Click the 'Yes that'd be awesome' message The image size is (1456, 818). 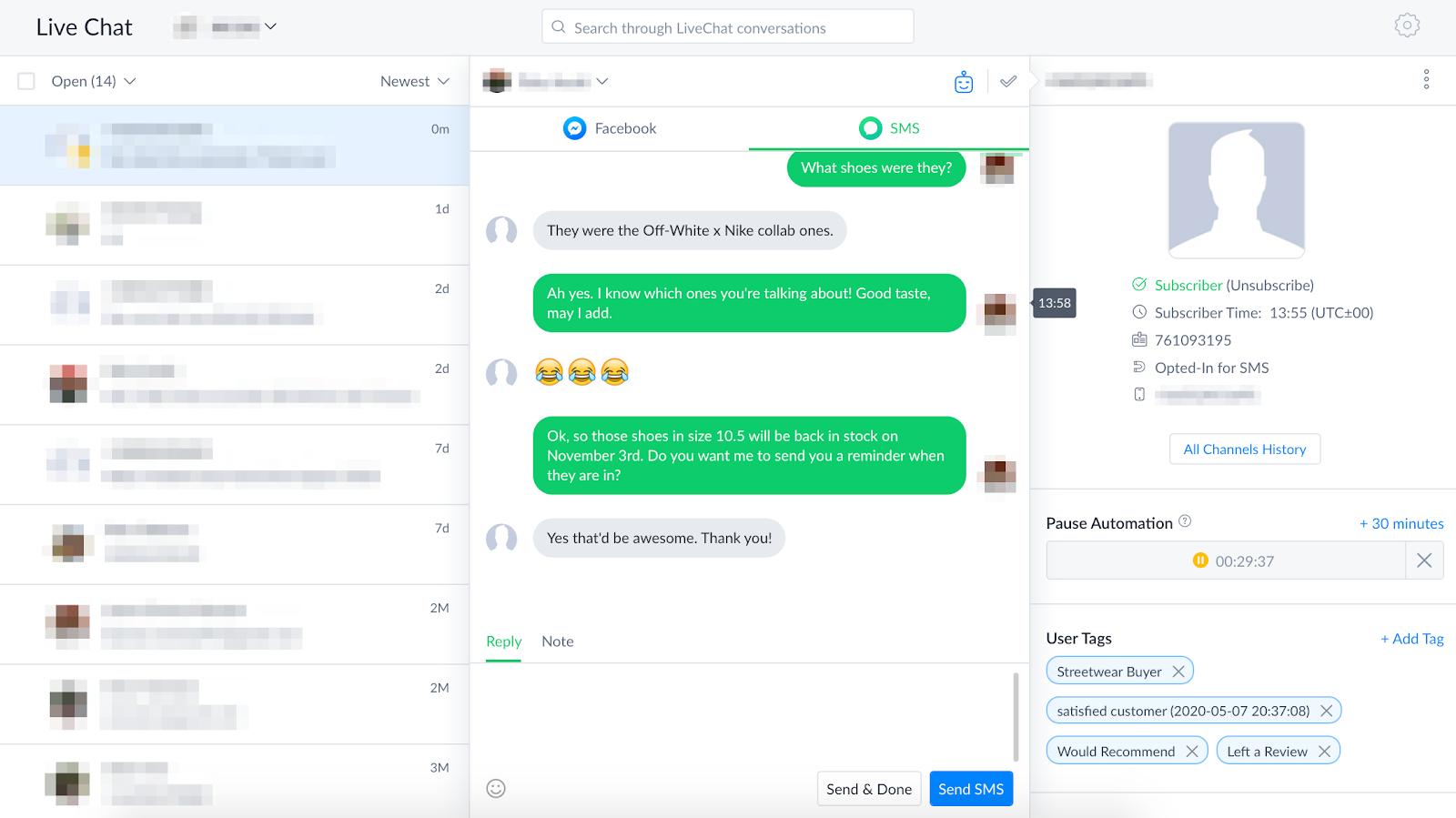coord(659,538)
